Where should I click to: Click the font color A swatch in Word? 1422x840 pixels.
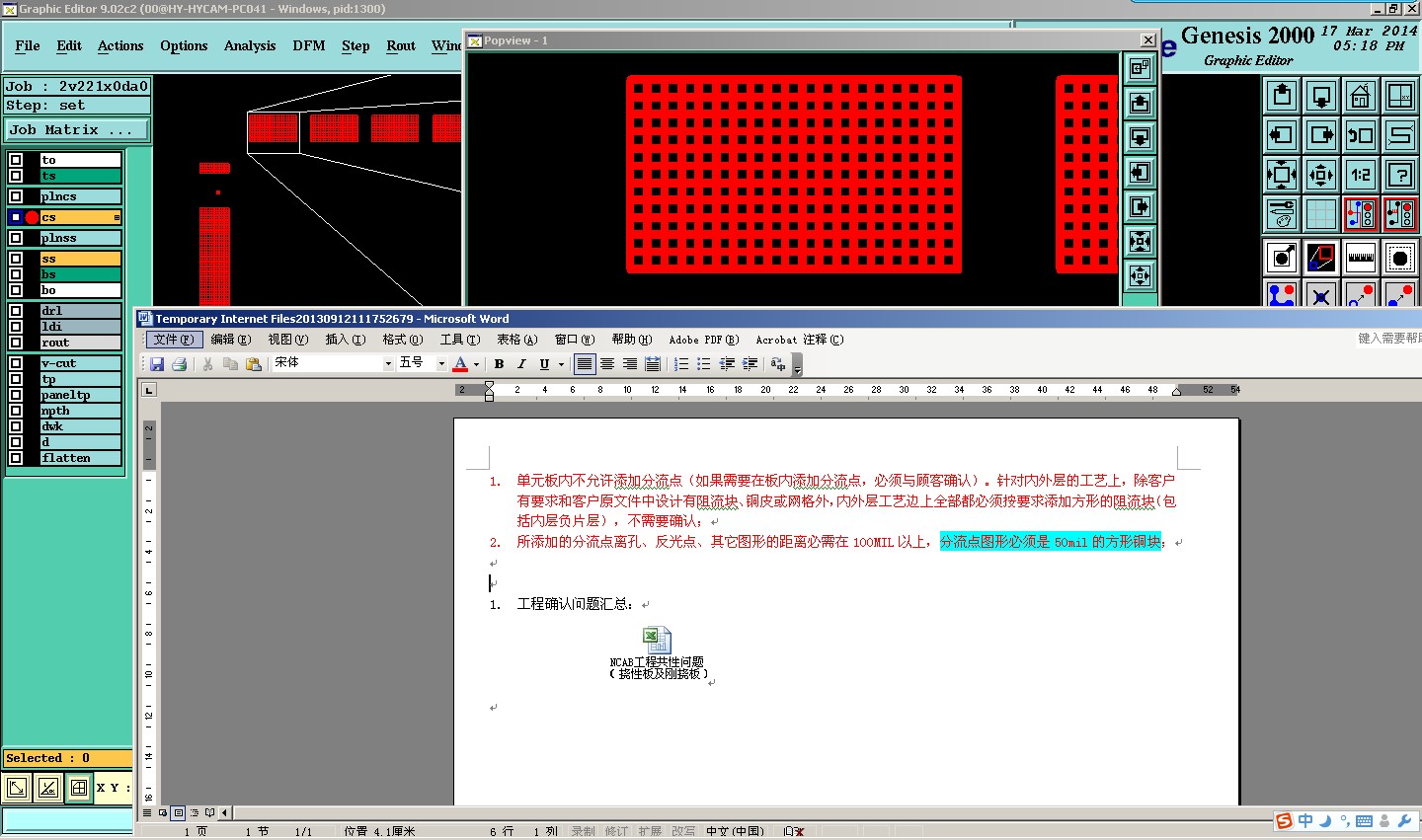(460, 364)
